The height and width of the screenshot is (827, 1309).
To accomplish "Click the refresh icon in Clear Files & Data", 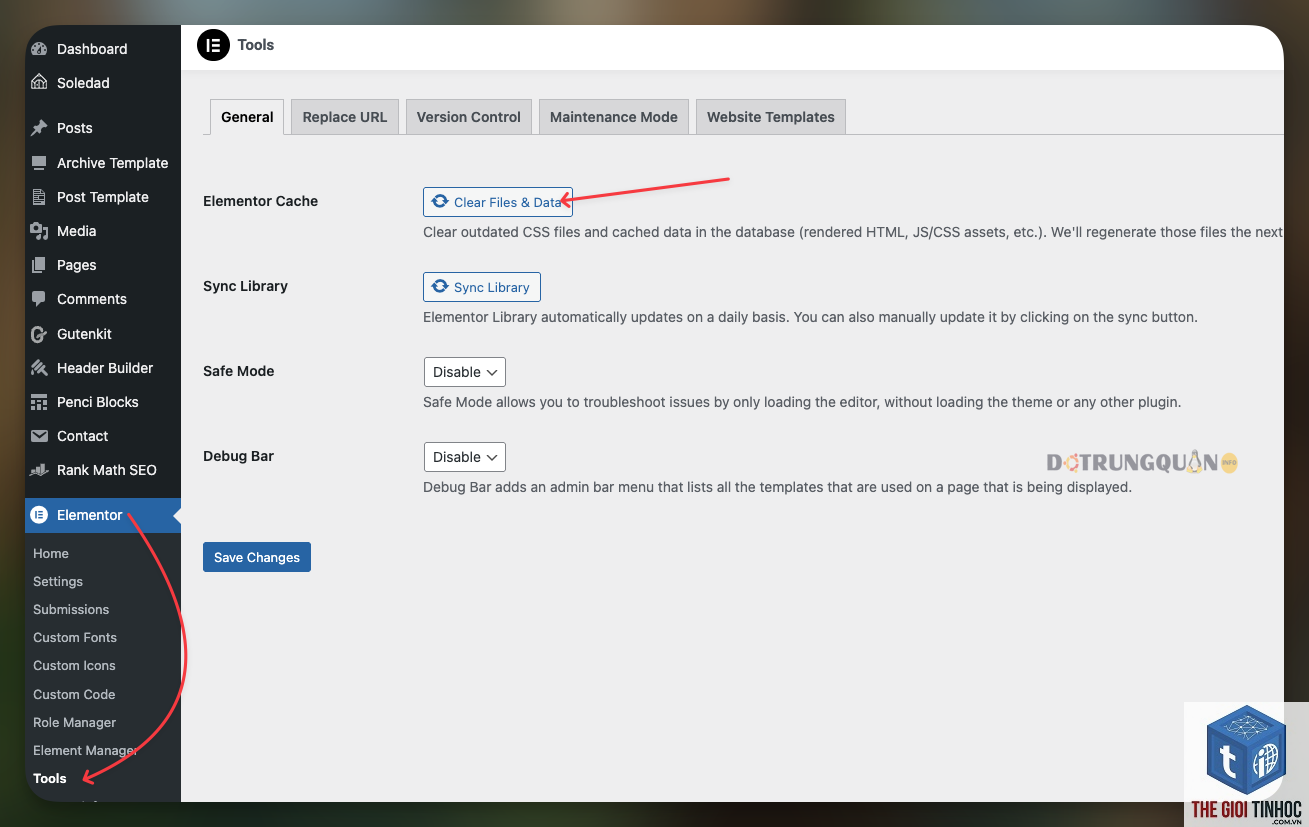I will pyautogui.click(x=440, y=202).
